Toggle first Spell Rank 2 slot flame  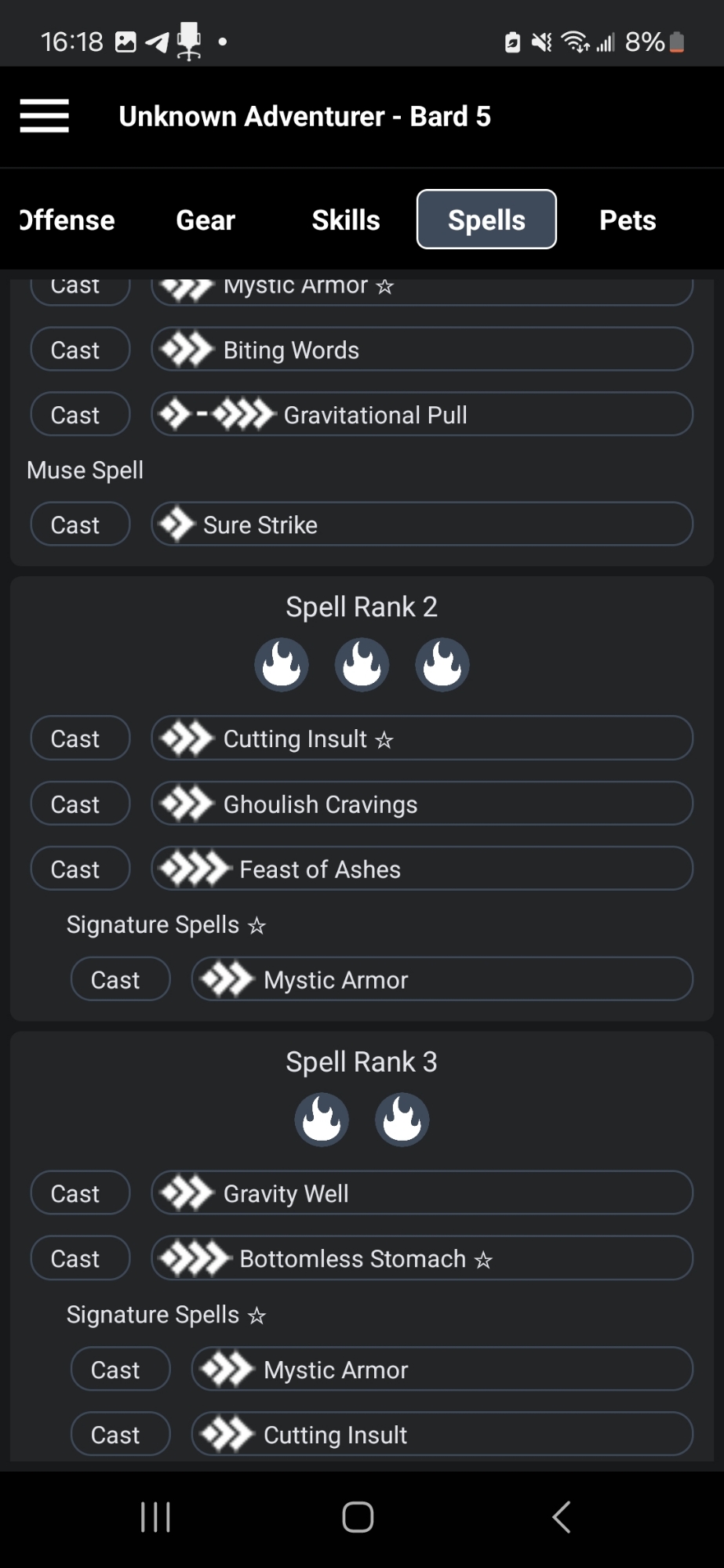[282, 665]
